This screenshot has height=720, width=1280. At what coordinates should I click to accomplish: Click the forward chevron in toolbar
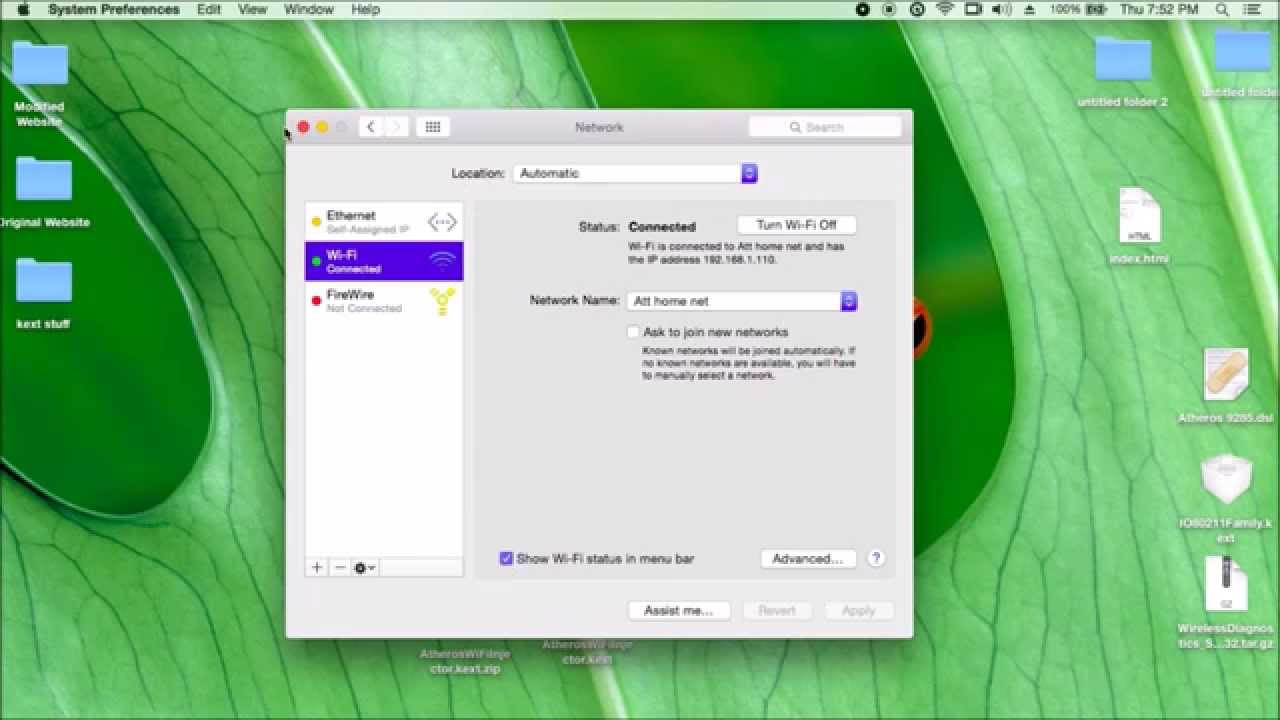pos(396,127)
